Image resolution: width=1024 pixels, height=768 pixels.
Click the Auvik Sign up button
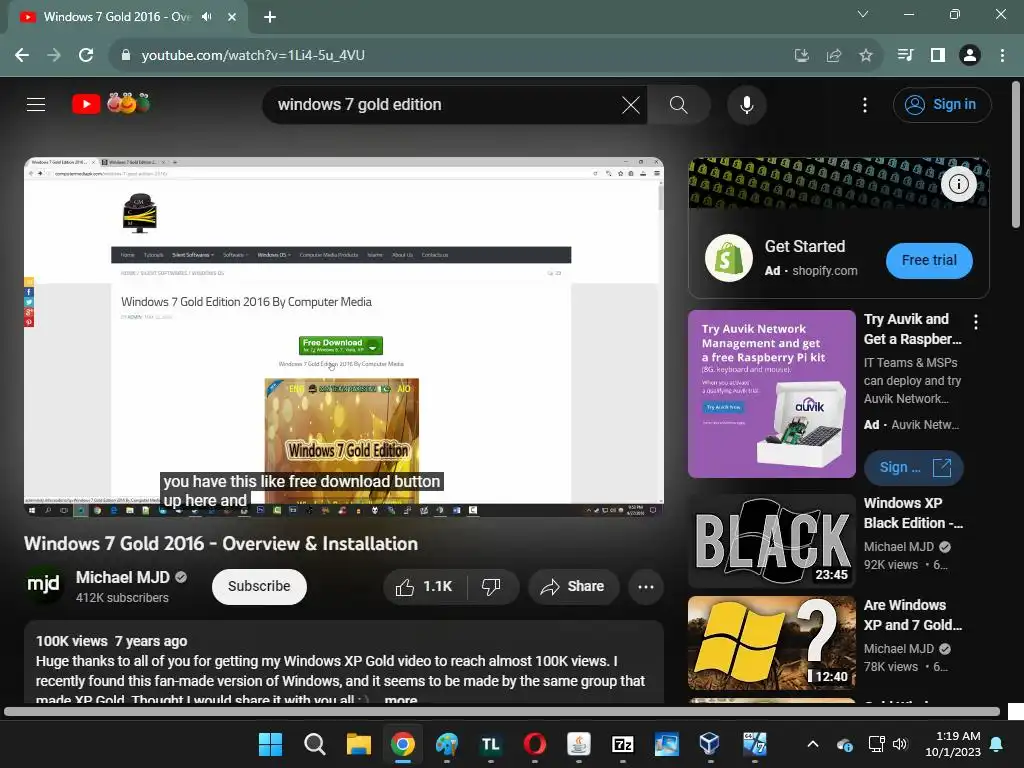[x=913, y=468]
